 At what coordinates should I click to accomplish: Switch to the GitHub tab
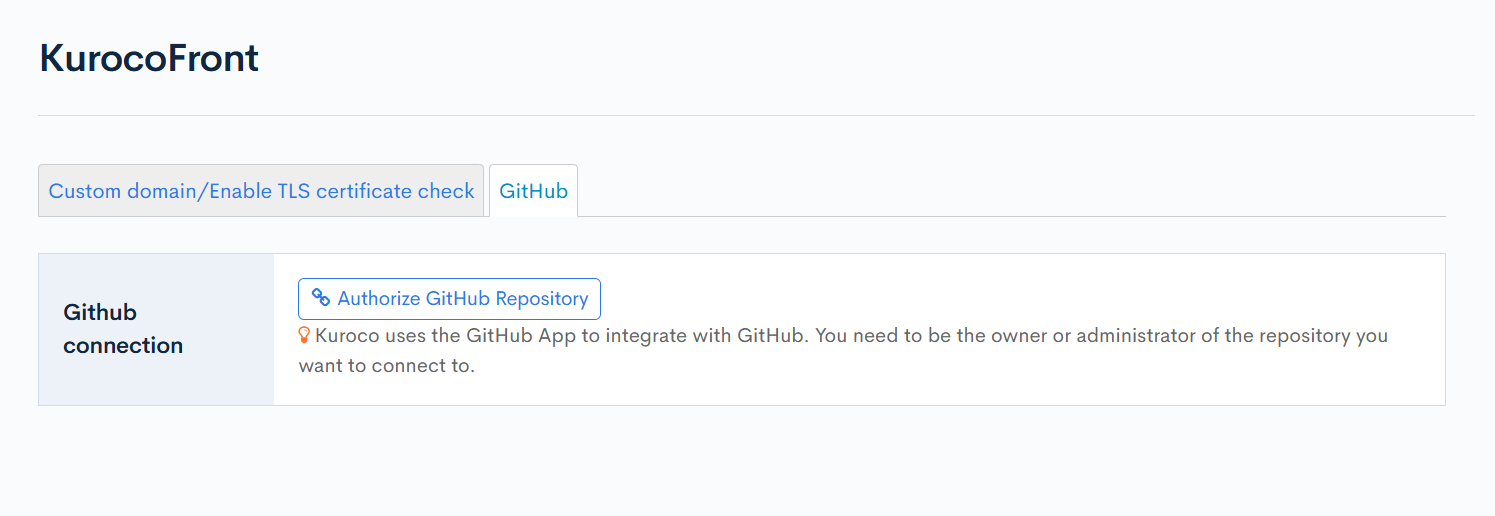(533, 191)
